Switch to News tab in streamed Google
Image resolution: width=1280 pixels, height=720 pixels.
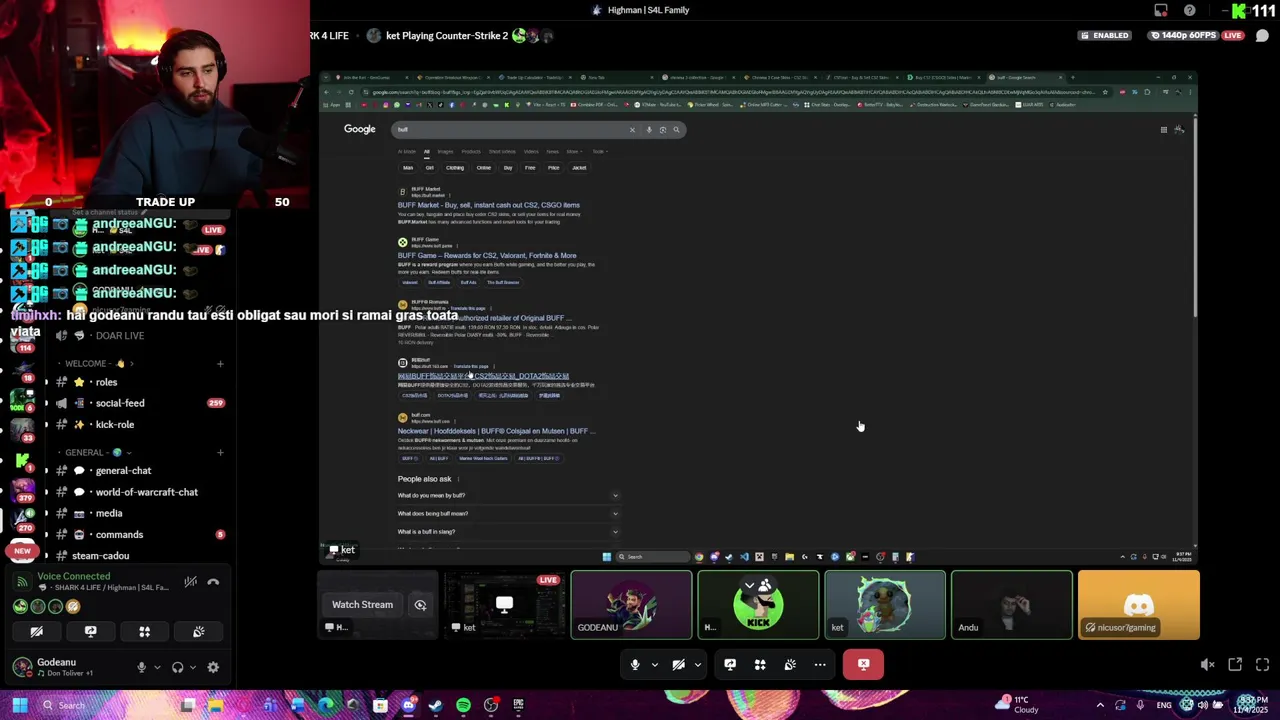(x=552, y=152)
